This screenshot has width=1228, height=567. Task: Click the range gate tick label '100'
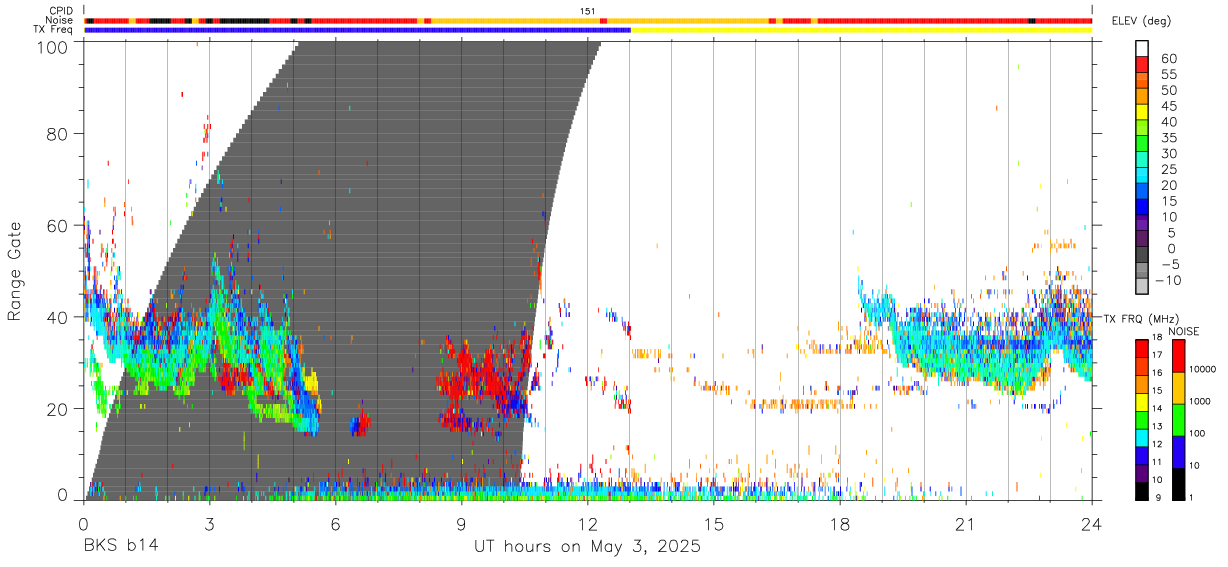pos(54,47)
